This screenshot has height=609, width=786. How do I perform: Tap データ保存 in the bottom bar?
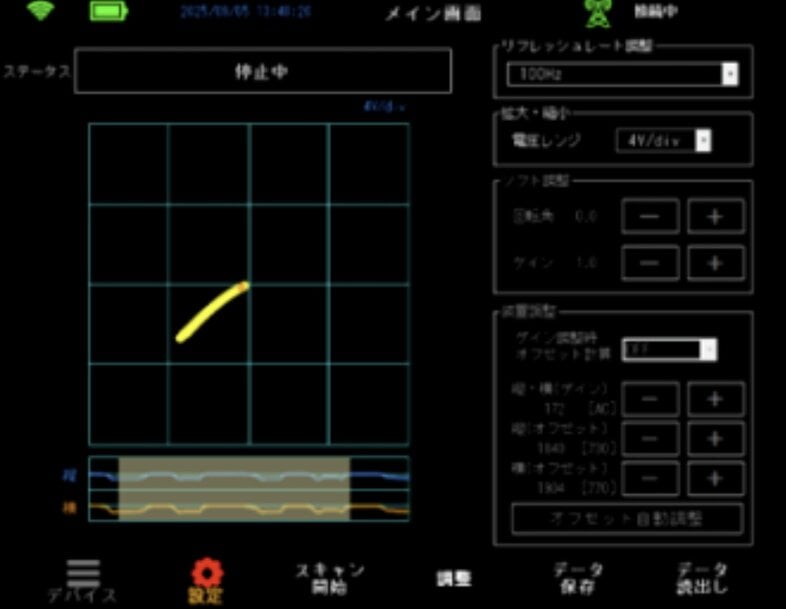[578, 578]
